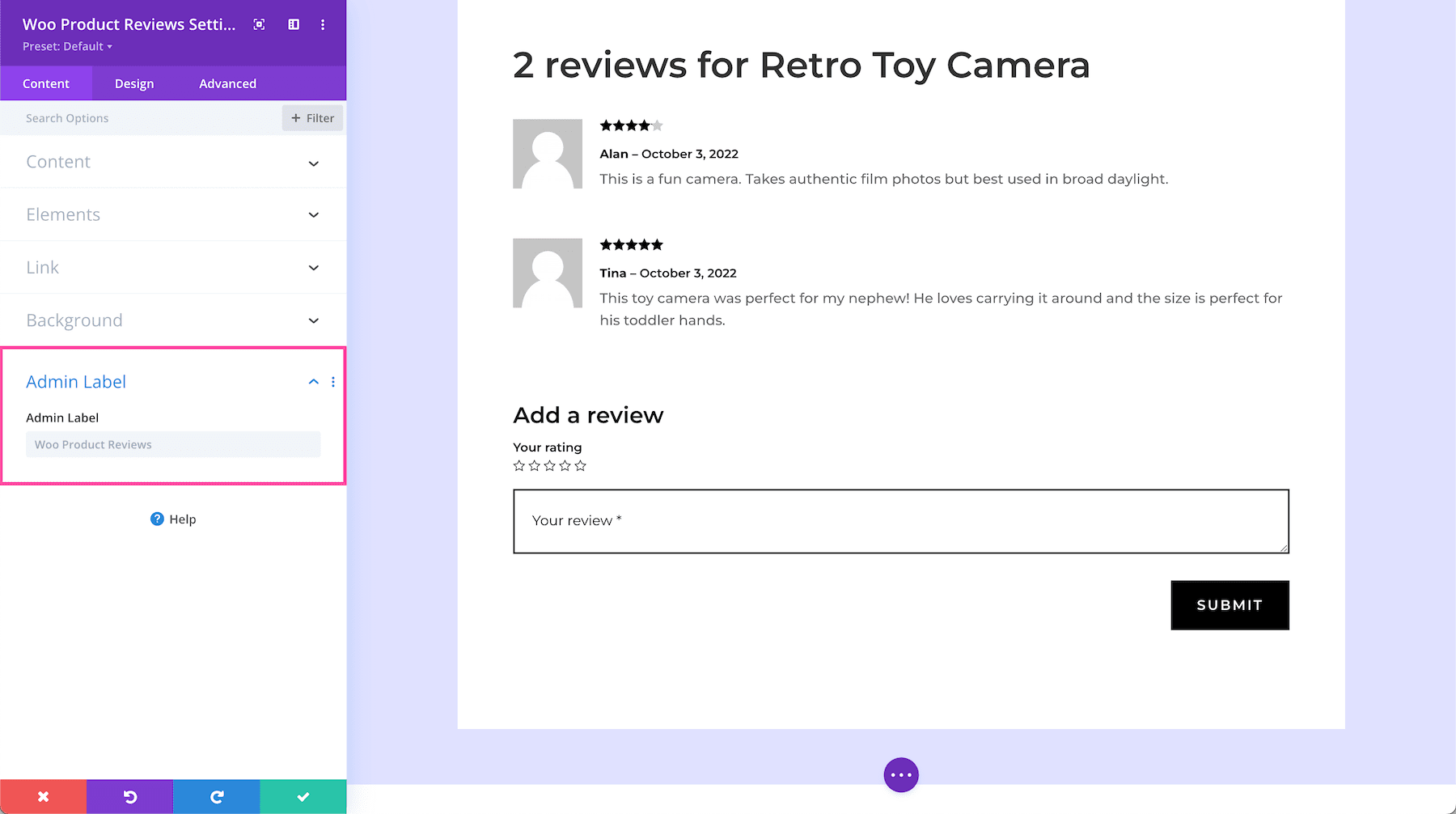Give a five-star rating in Your rating
1456x814 pixels.
(x=580, y=465)
